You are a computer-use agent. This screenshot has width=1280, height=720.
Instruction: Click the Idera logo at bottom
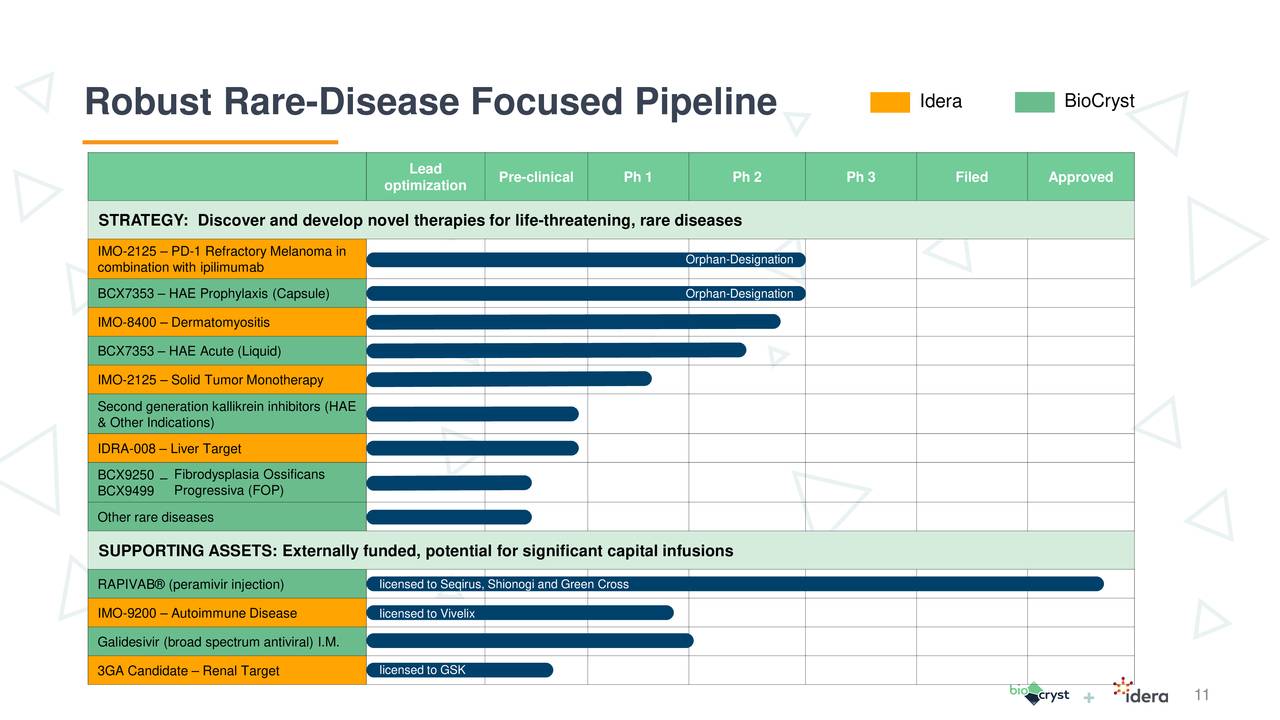point(1140,691)
